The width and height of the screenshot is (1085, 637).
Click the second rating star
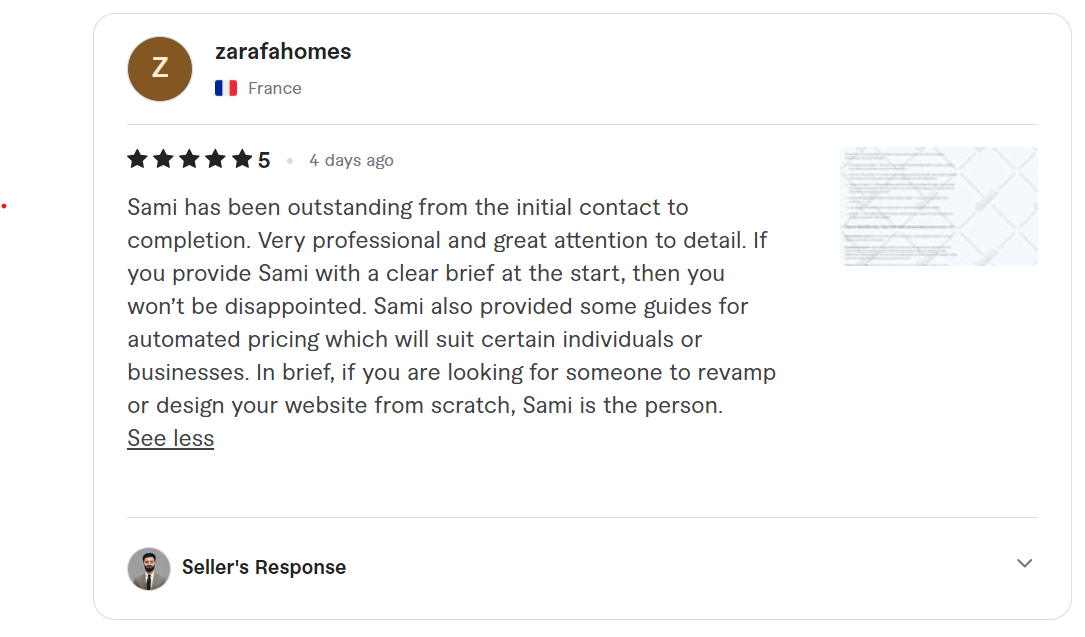(164, 159)
